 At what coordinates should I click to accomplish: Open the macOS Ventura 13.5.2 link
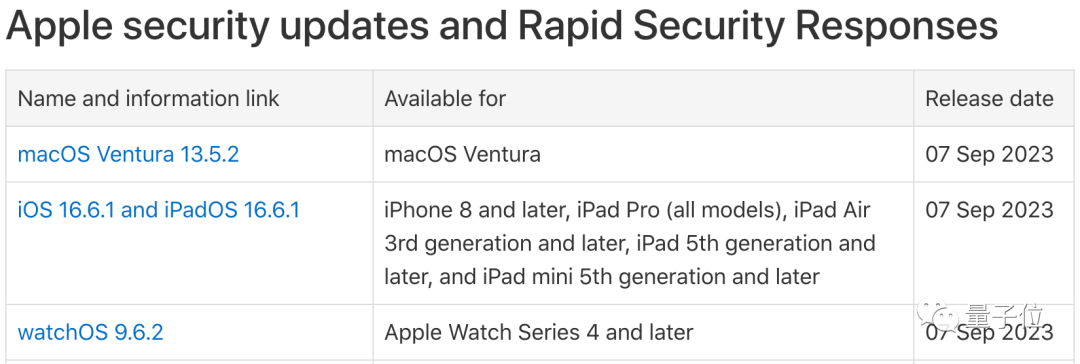[x=128, y=154]
